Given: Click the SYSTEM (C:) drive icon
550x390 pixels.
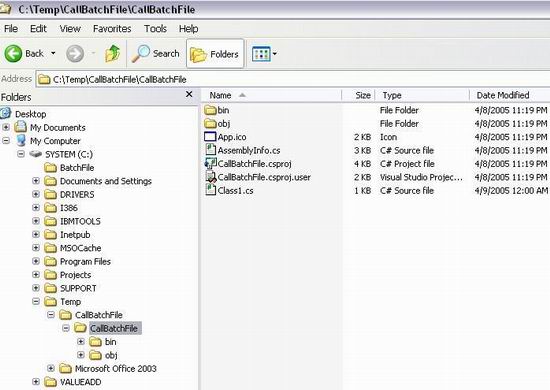Looking at the screenshot, I should [x=36, y=154].
